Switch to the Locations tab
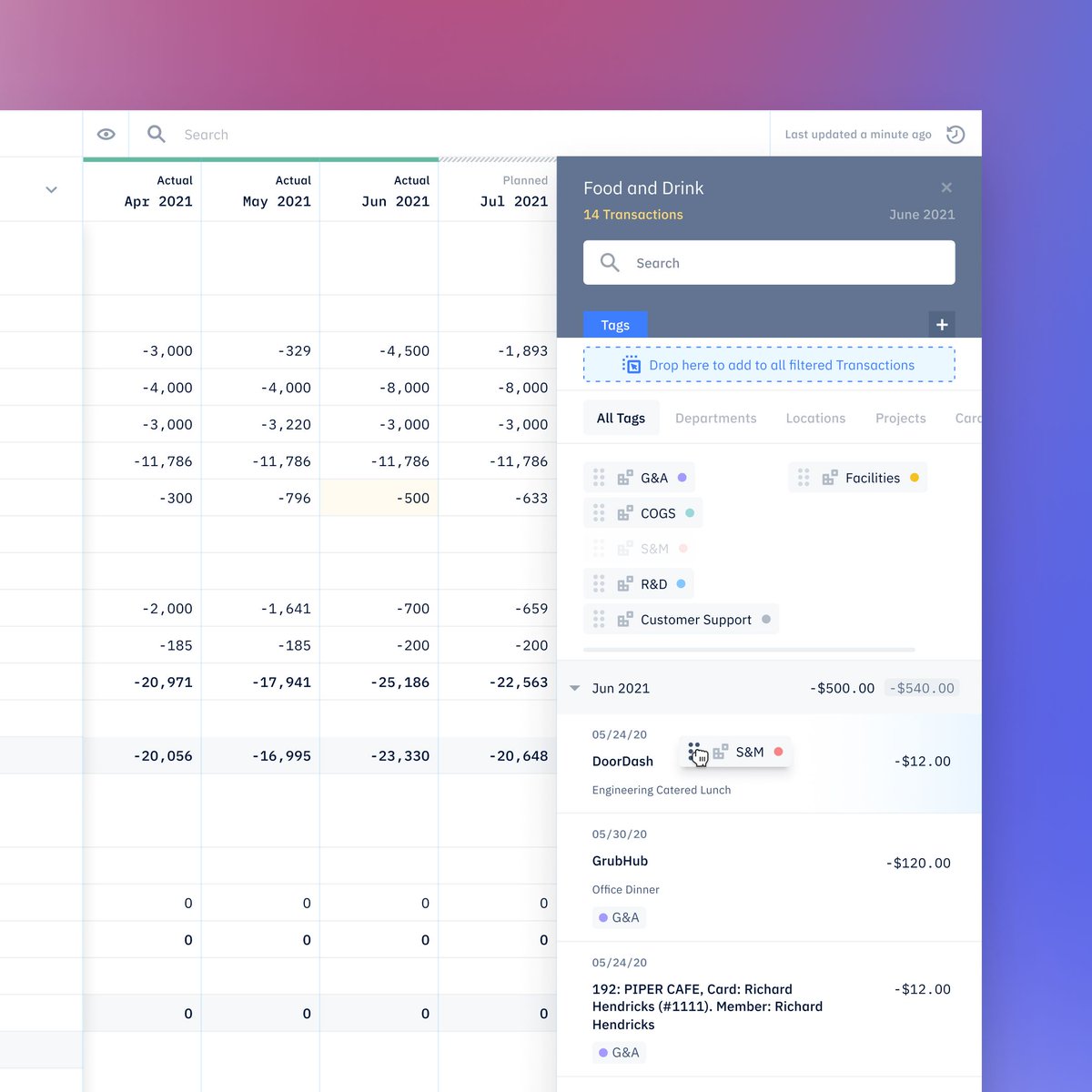 (x=815, y=418)
